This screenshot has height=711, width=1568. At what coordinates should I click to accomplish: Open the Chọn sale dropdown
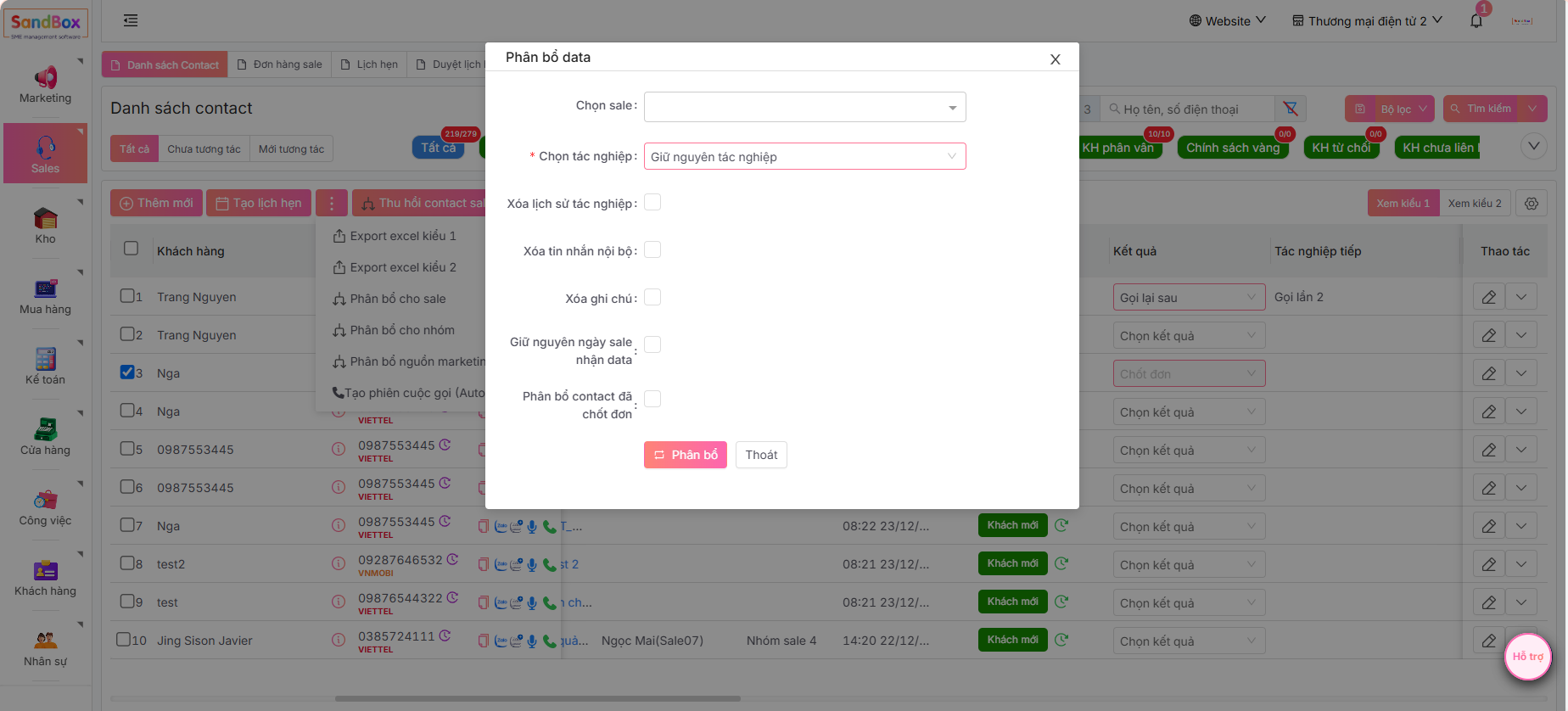click(804, 107)
